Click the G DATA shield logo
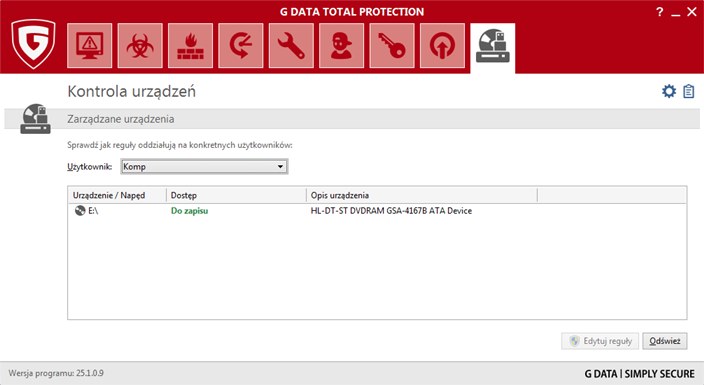The width and height of the screenshot is (704, 385). [33, 44]
